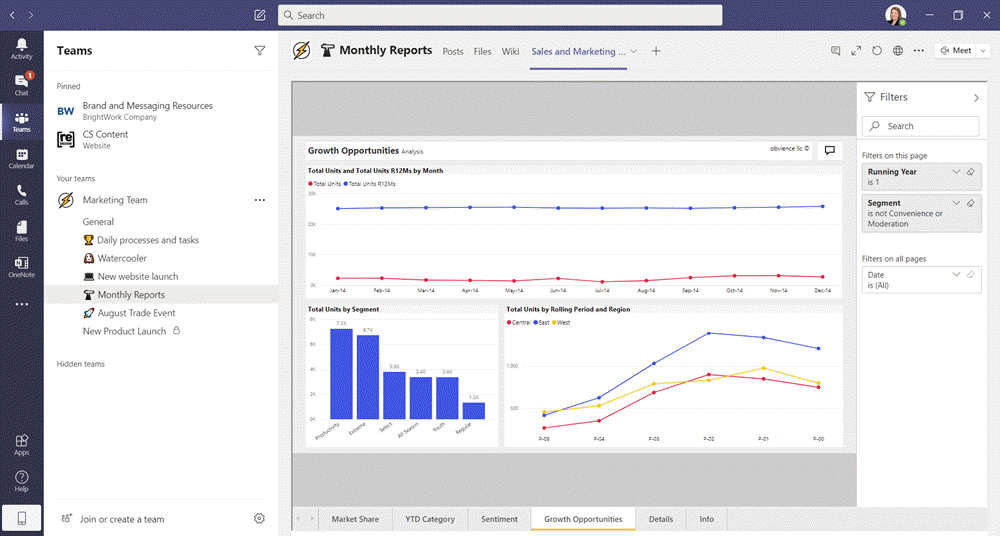1000x536 pixels.
Task: Clear the Segment filter eraser
Action: pyautogui.click(x=971, y=203)
